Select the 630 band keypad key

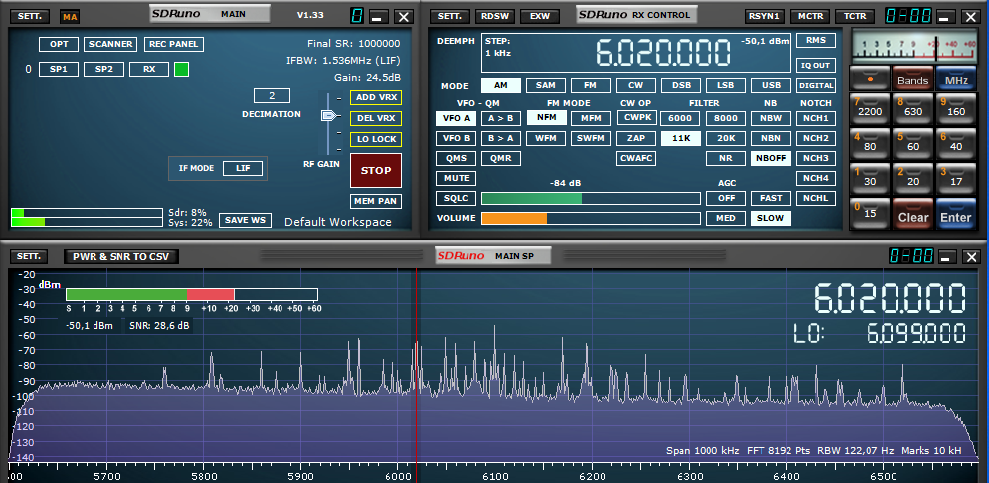pyautogui.click(x=913, y=110)
